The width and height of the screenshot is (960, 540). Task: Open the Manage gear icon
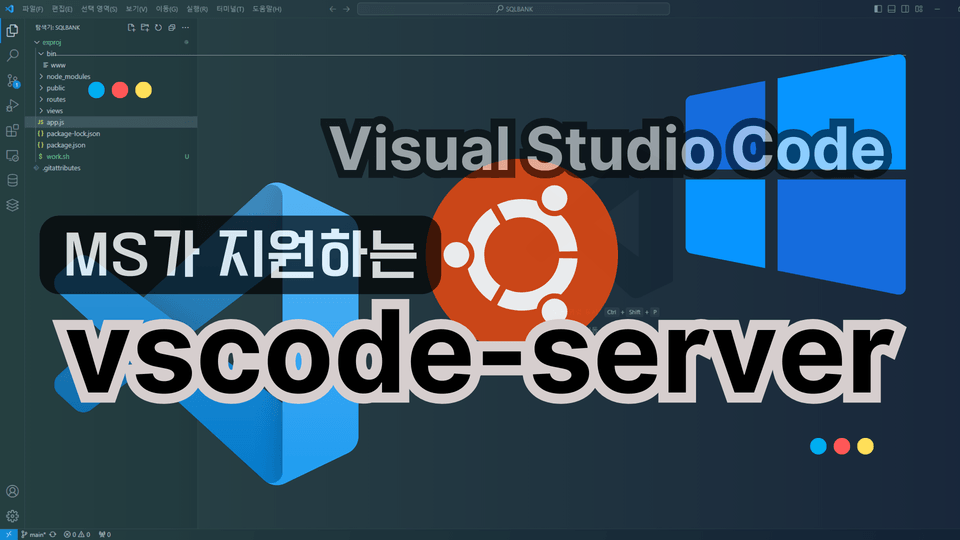pyautogui.click(x=12, y=516)
